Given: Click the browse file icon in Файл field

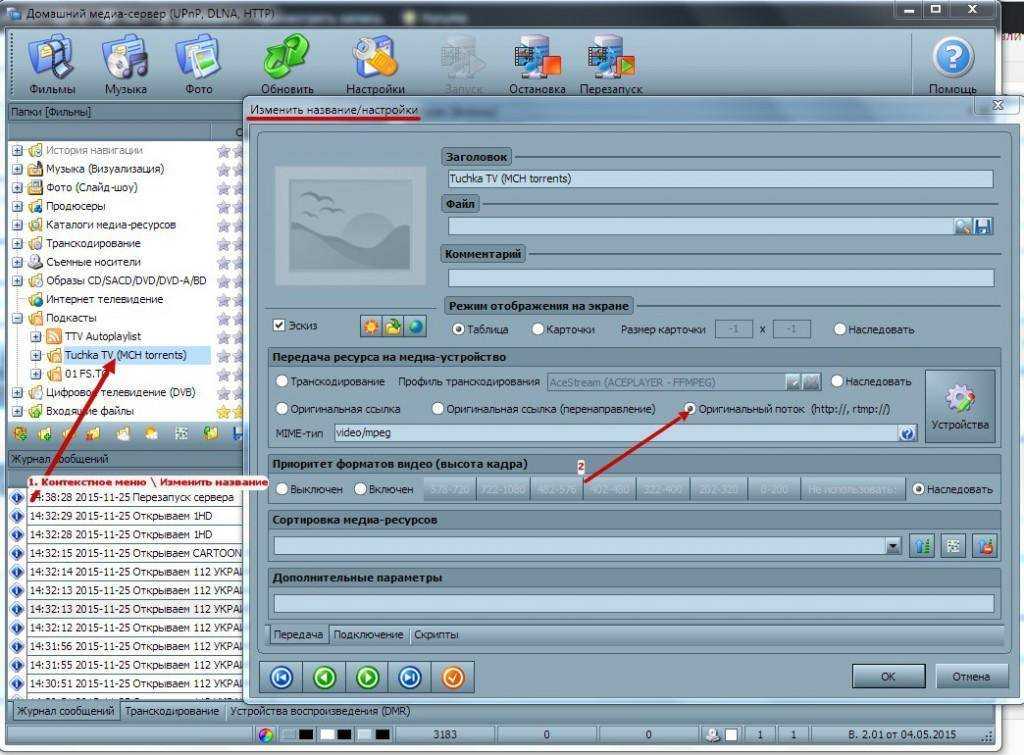Looking at the screenshot, I should point(963,226).
